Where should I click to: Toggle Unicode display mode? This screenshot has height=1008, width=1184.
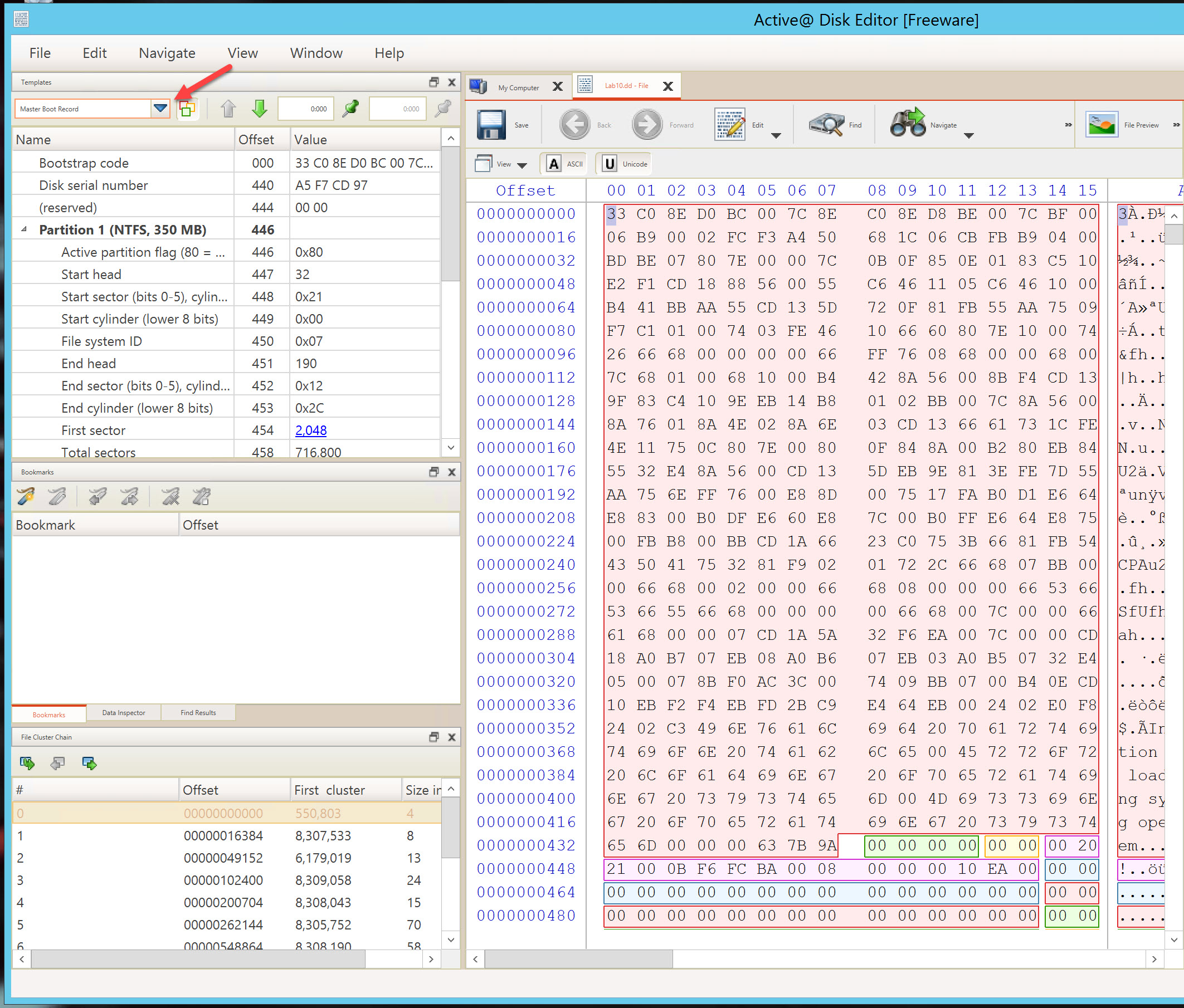[x=625, y=164]
